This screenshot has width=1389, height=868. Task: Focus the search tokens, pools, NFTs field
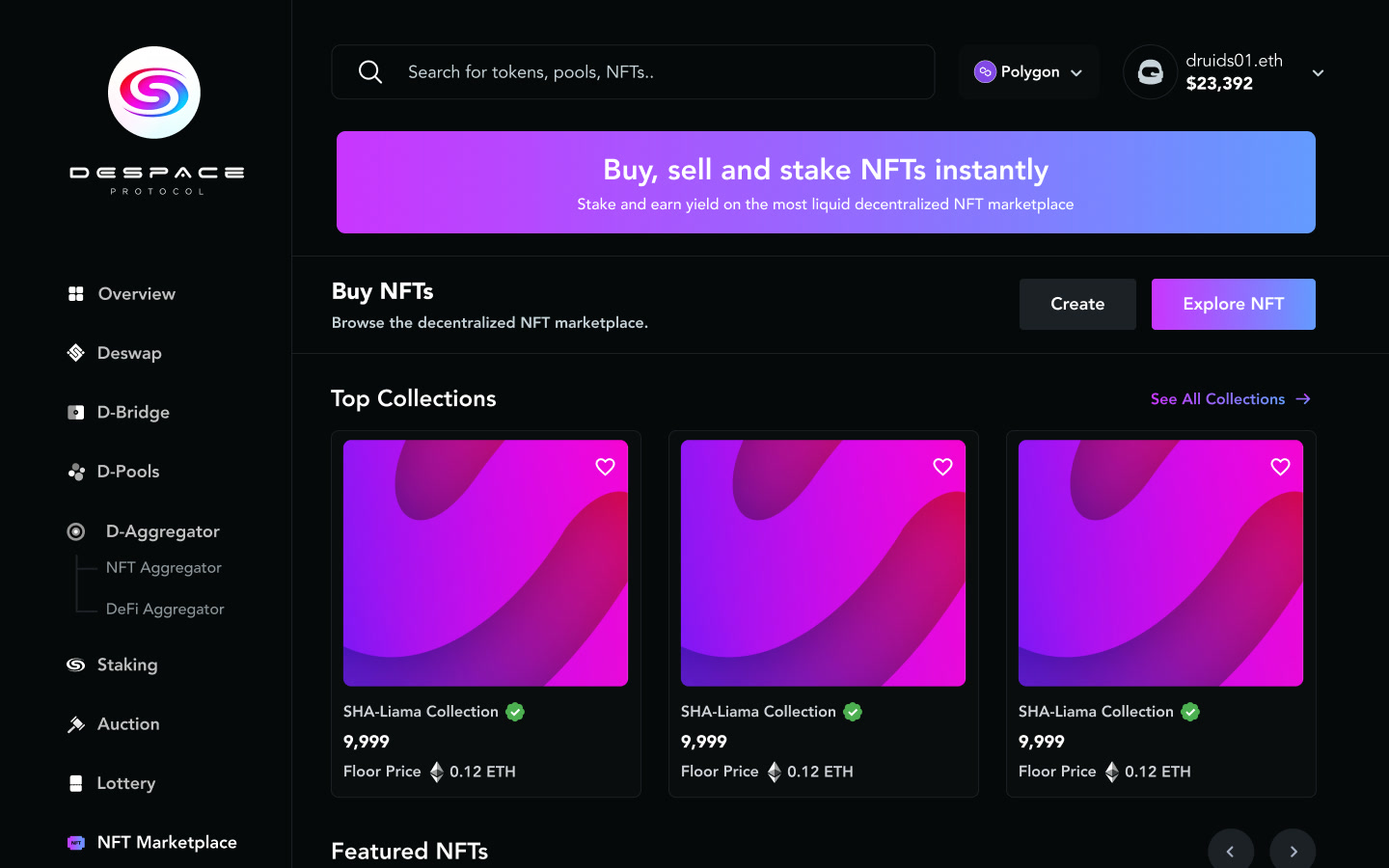(633, 72)
